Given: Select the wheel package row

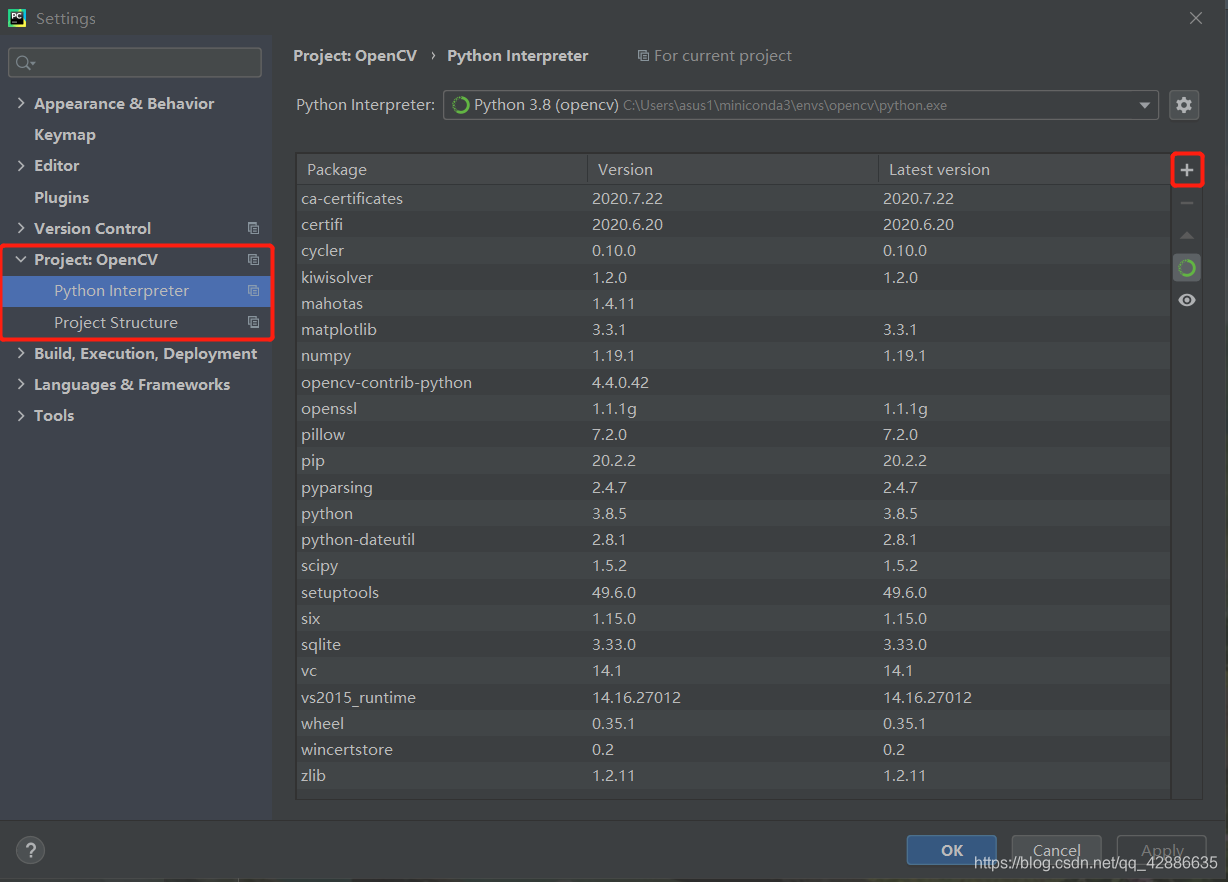Looking at the screenshot, I should 733,724.
